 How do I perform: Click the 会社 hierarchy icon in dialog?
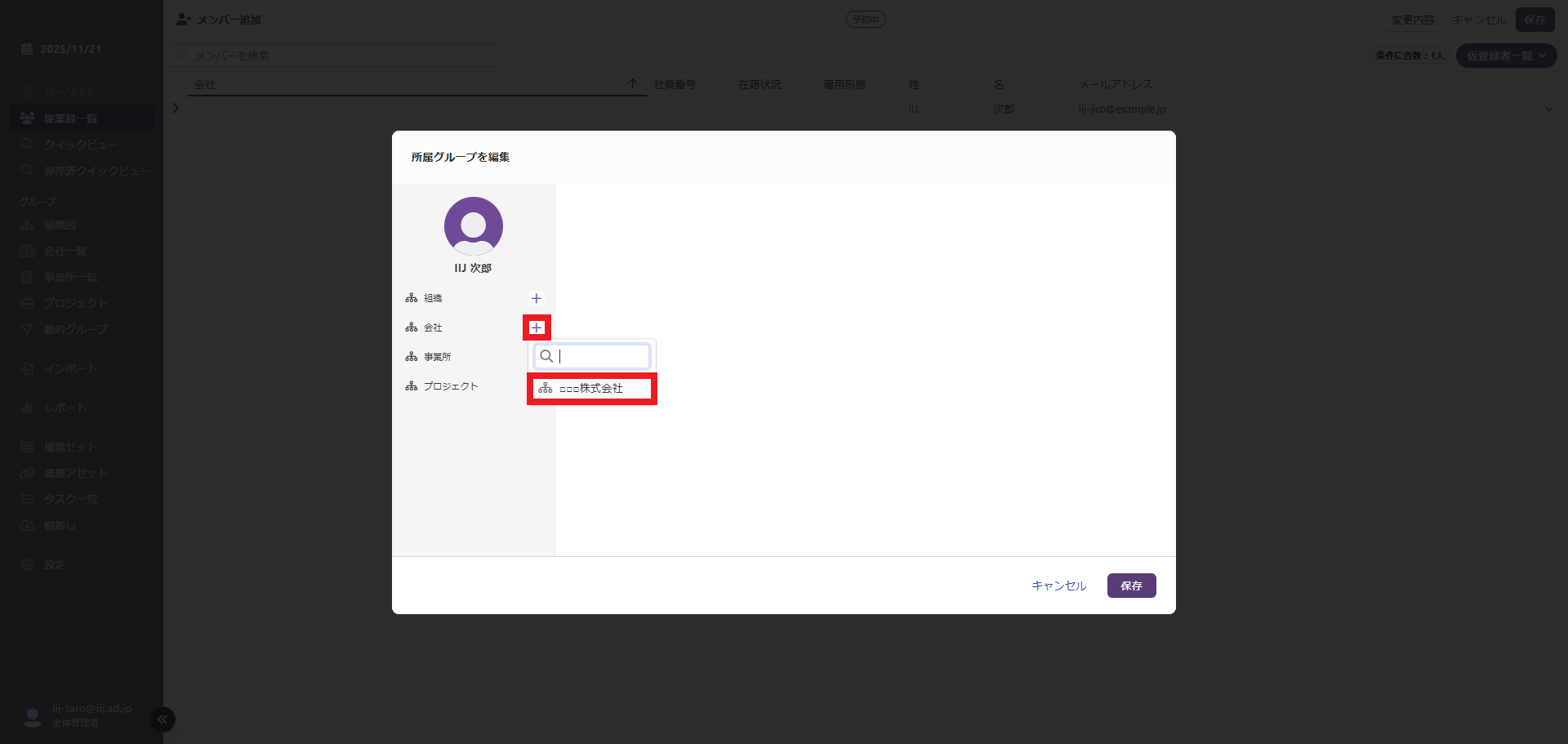pyautogui.click(x=412, y=327)
